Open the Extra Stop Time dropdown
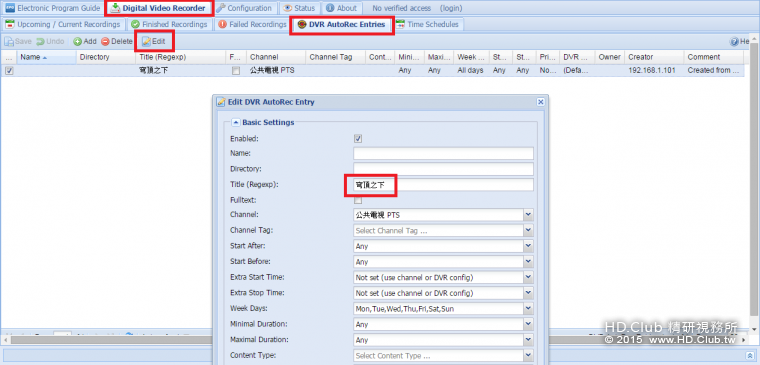The image size is (760, 365). (x=528, y=293)
